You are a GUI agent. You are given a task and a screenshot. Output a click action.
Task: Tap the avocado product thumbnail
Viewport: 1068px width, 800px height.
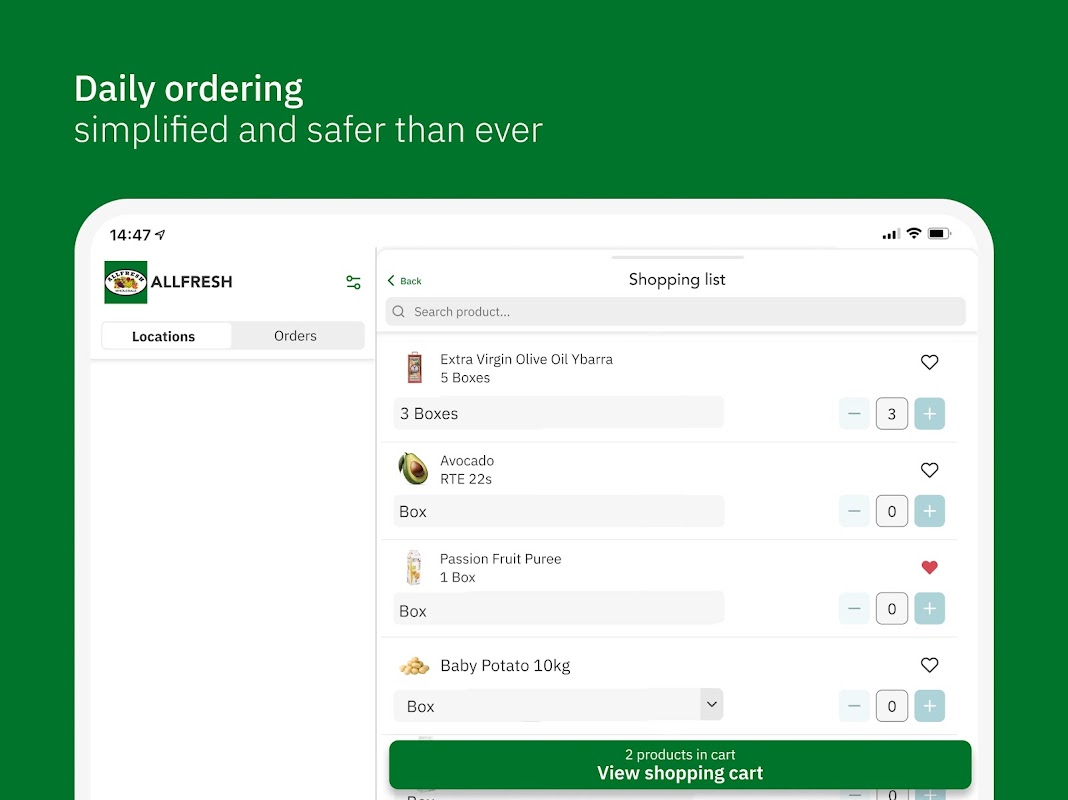coord(413,468)
